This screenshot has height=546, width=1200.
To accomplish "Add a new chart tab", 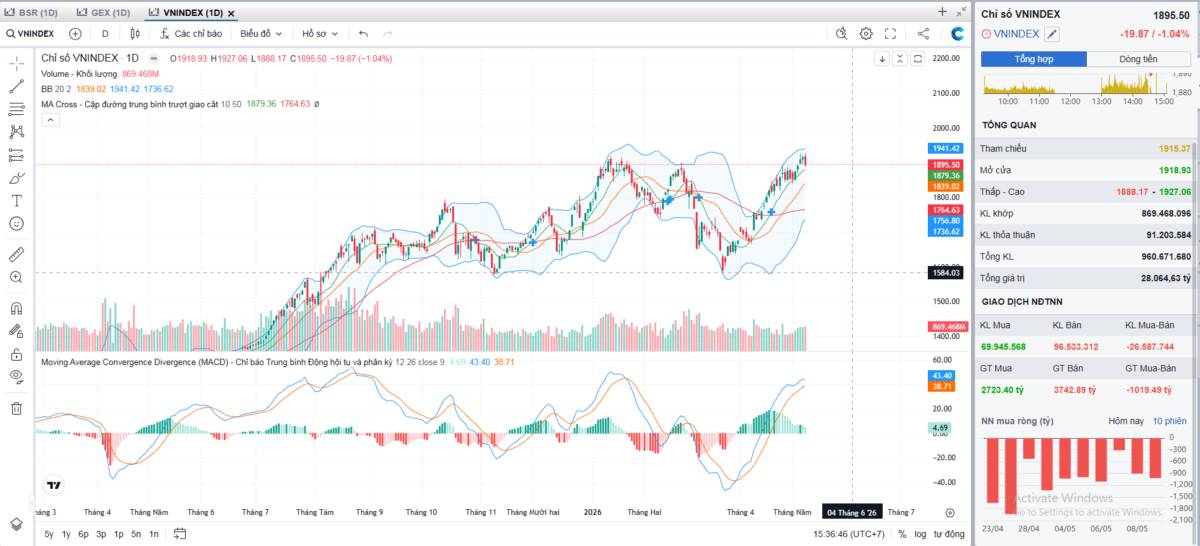I will pyautogui.click(x=942, y=12).
